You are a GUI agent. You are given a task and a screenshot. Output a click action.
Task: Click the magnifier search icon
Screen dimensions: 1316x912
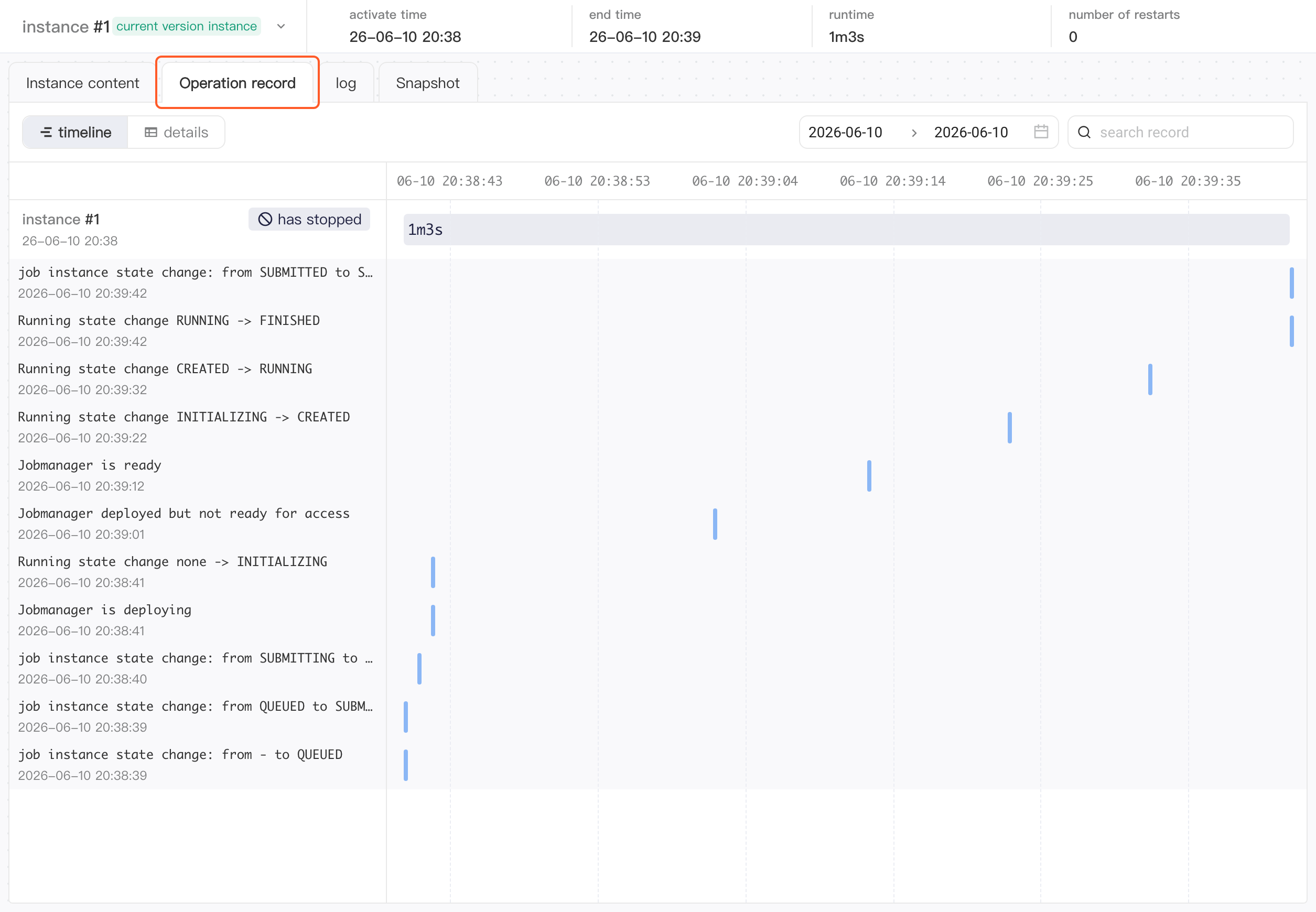(x=1084, y=133)
